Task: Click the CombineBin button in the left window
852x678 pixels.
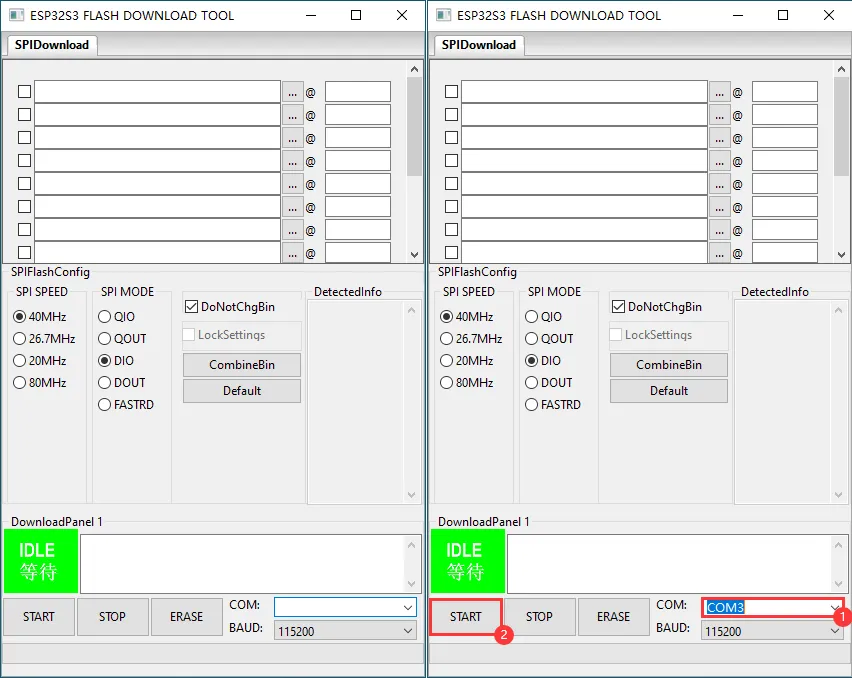Action: coord(241,365)
